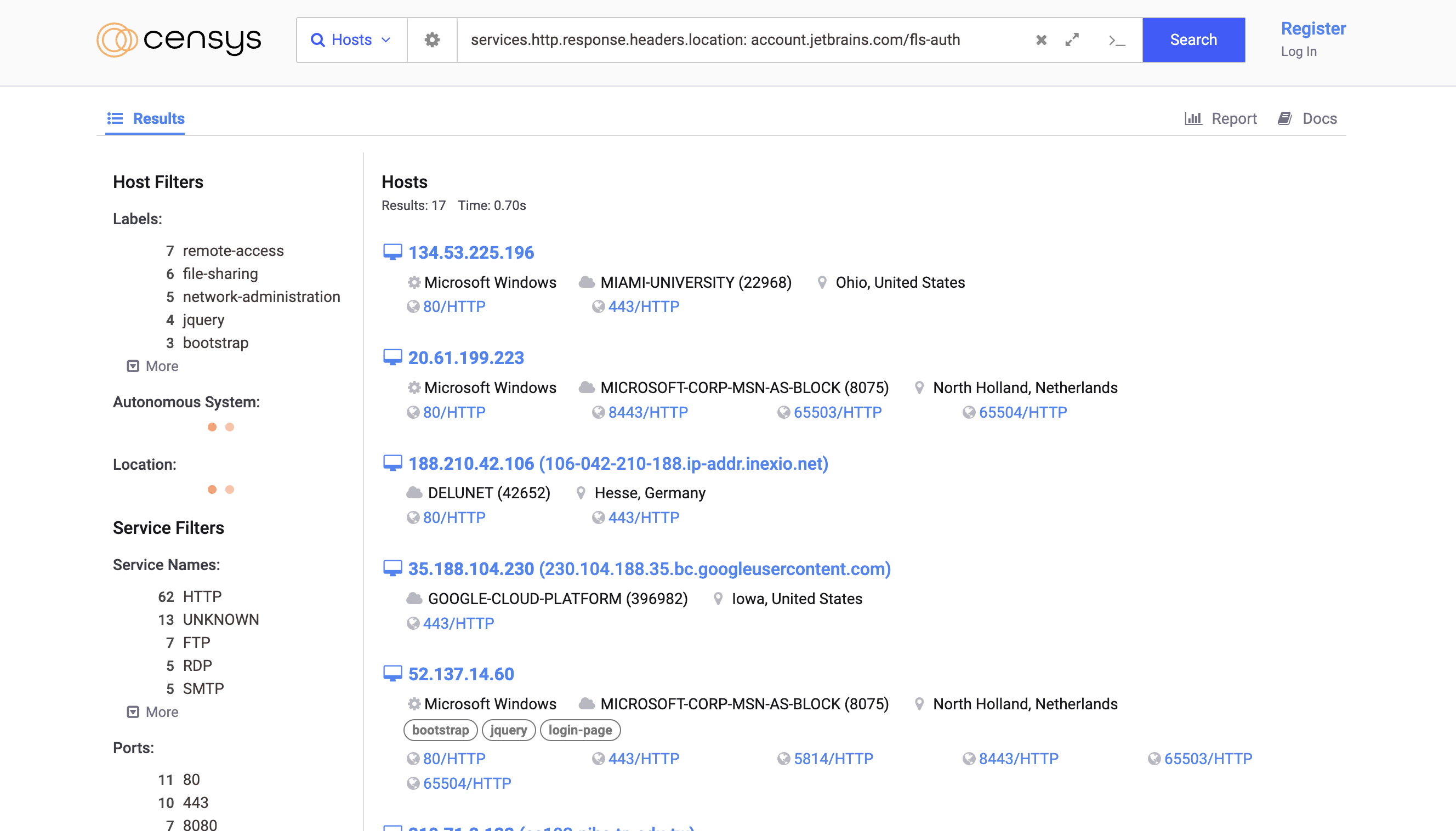Click cloud icon beside MIAMI-UNIVERSITY
The width and height of the screenshot is (1456, 831).
click(587, 282)
